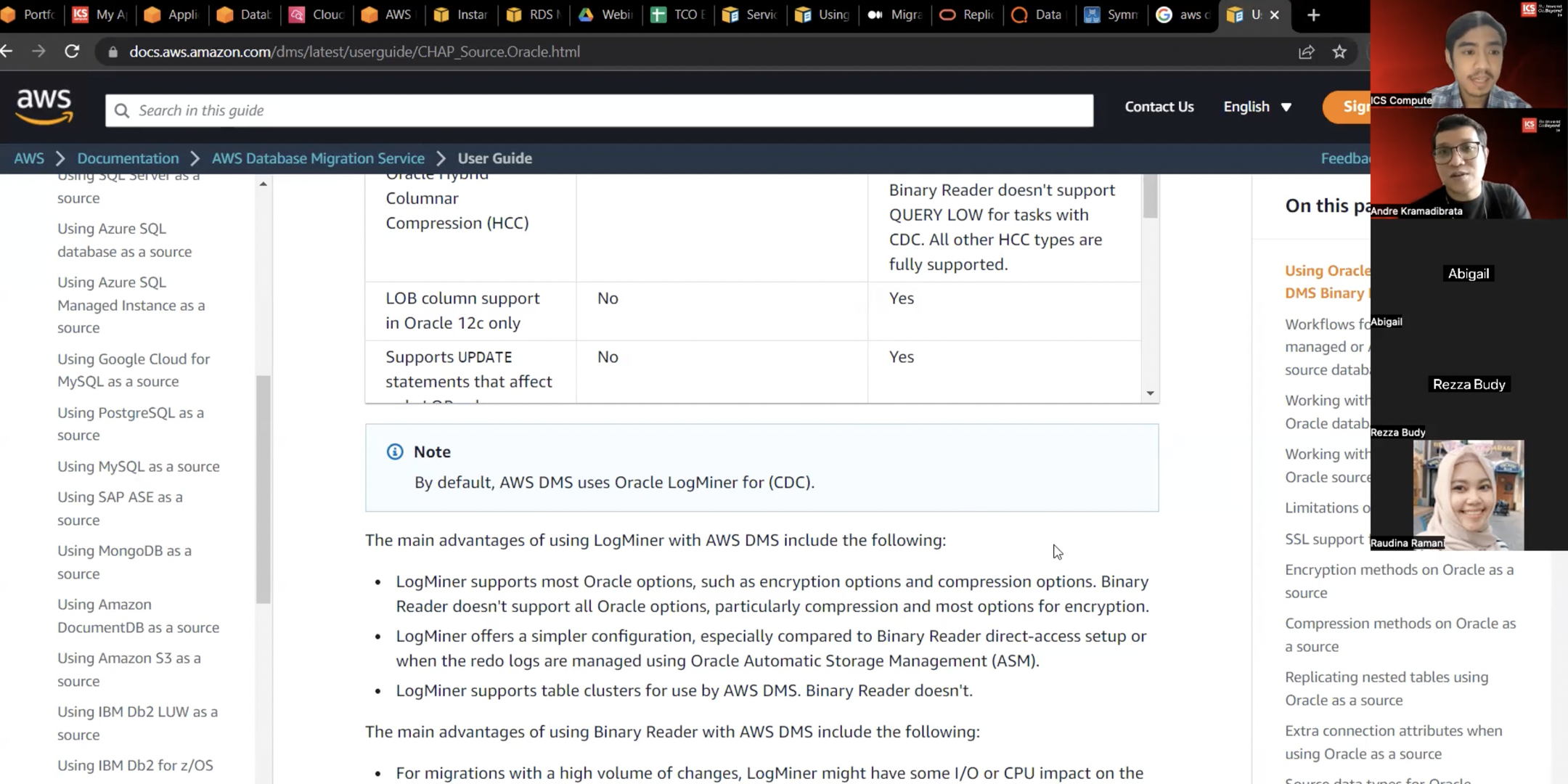Open the English language dropdown
The width and height of the screenshot is (1568, 784).
[x=1257, y=107]
